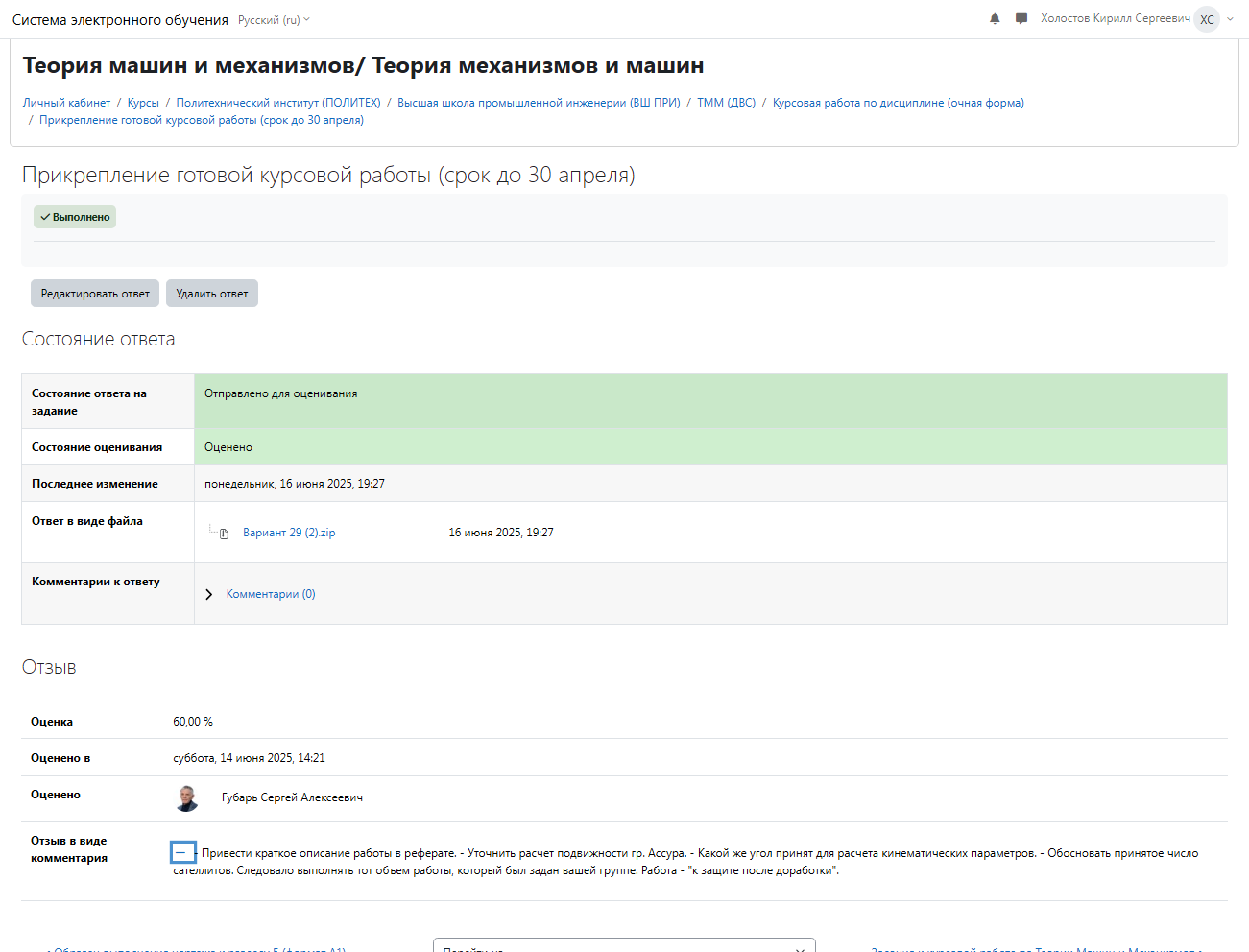Viewport: 1249px width, 952px height.
Task: Click the Удалить ответ button
Action: 212,294
